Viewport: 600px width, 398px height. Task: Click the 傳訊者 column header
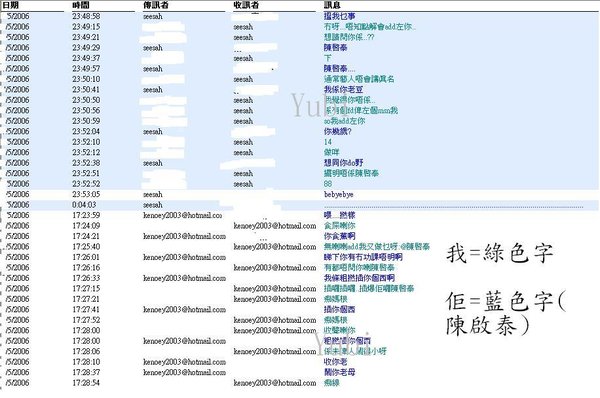coord(155,5)
